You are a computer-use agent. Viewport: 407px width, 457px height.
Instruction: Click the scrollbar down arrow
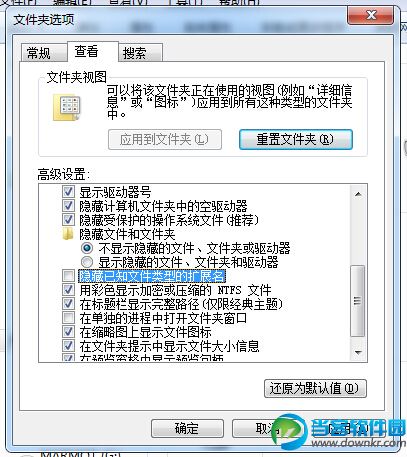(358, 352)
